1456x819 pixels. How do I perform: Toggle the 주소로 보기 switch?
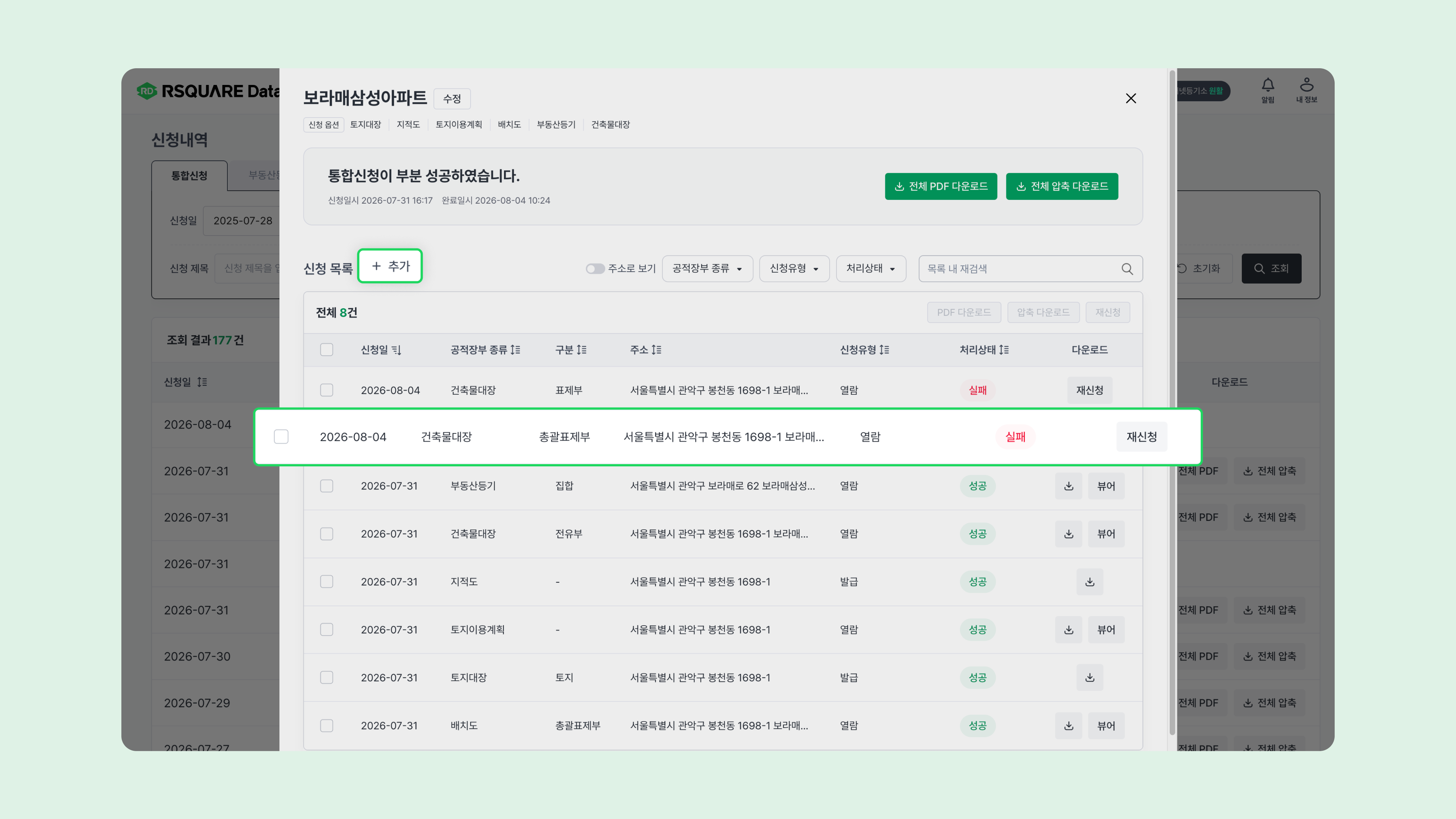point(595,269)
